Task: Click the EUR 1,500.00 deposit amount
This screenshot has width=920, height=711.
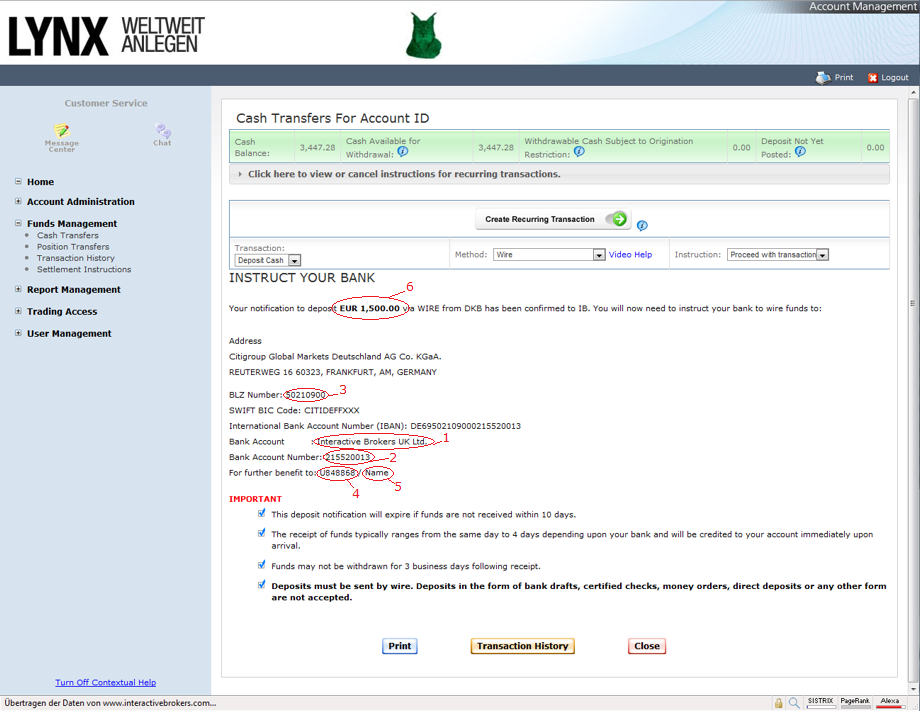Action: click(x=370, y=308)
